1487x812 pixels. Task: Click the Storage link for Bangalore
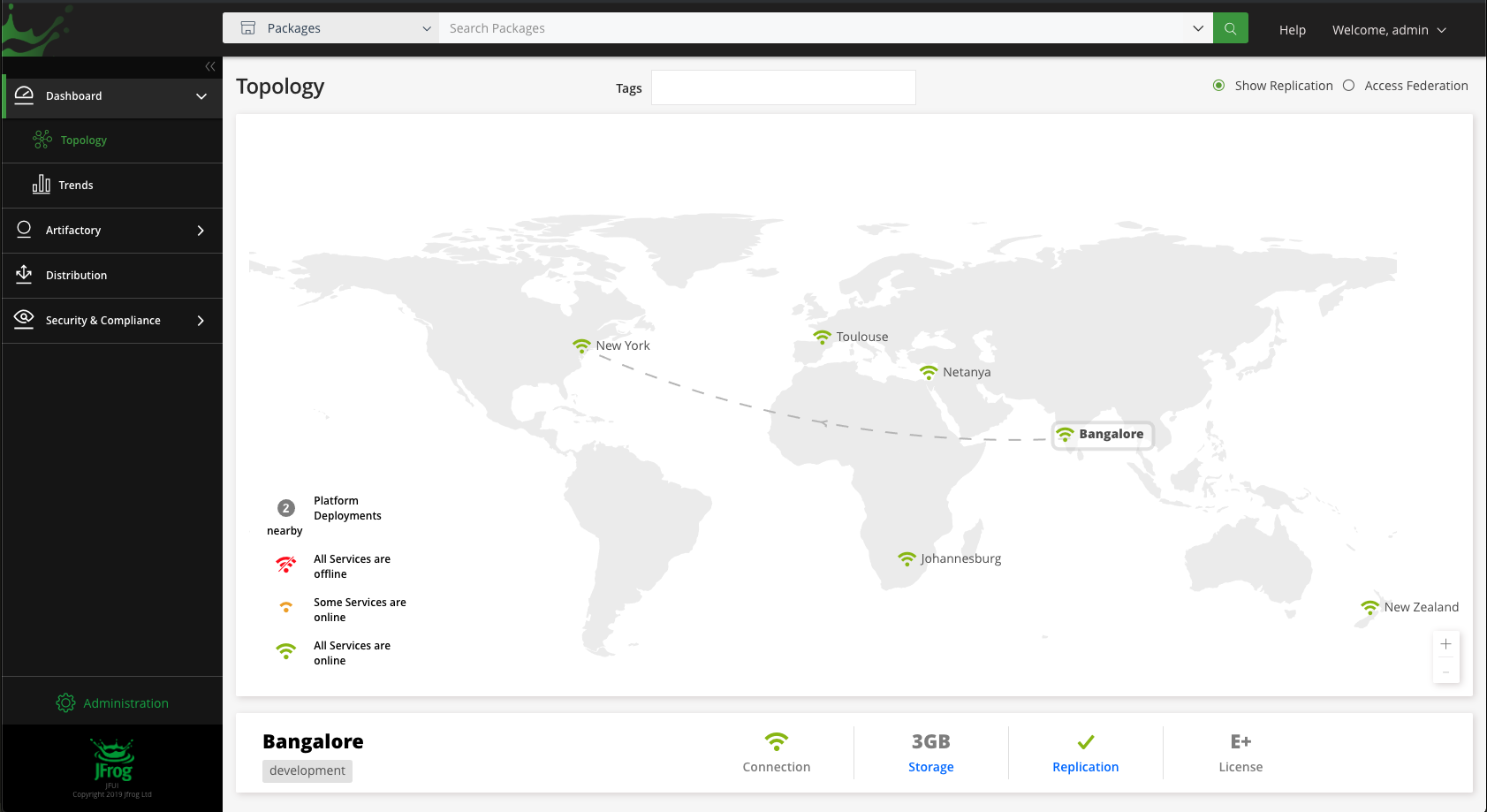point(930,767)
